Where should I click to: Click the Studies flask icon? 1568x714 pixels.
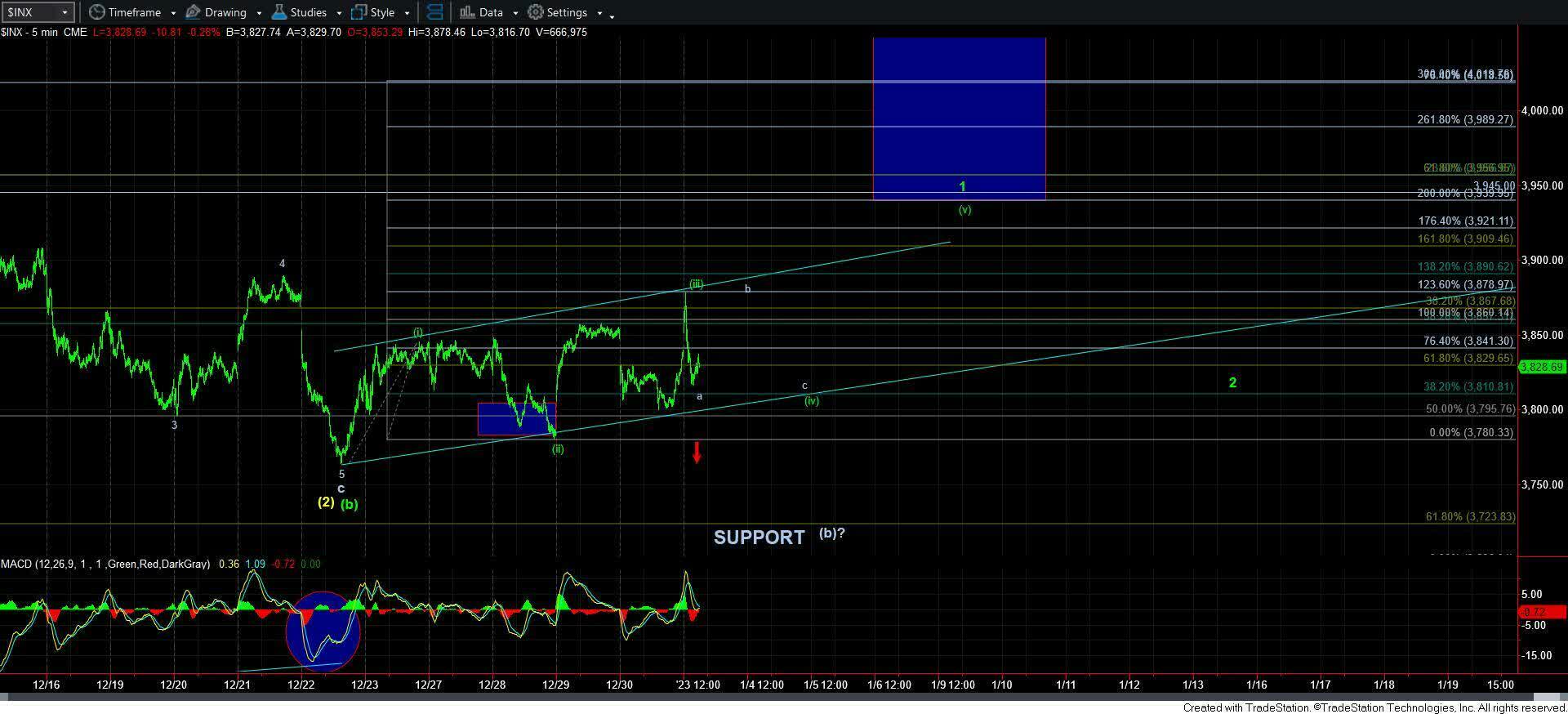278,12
